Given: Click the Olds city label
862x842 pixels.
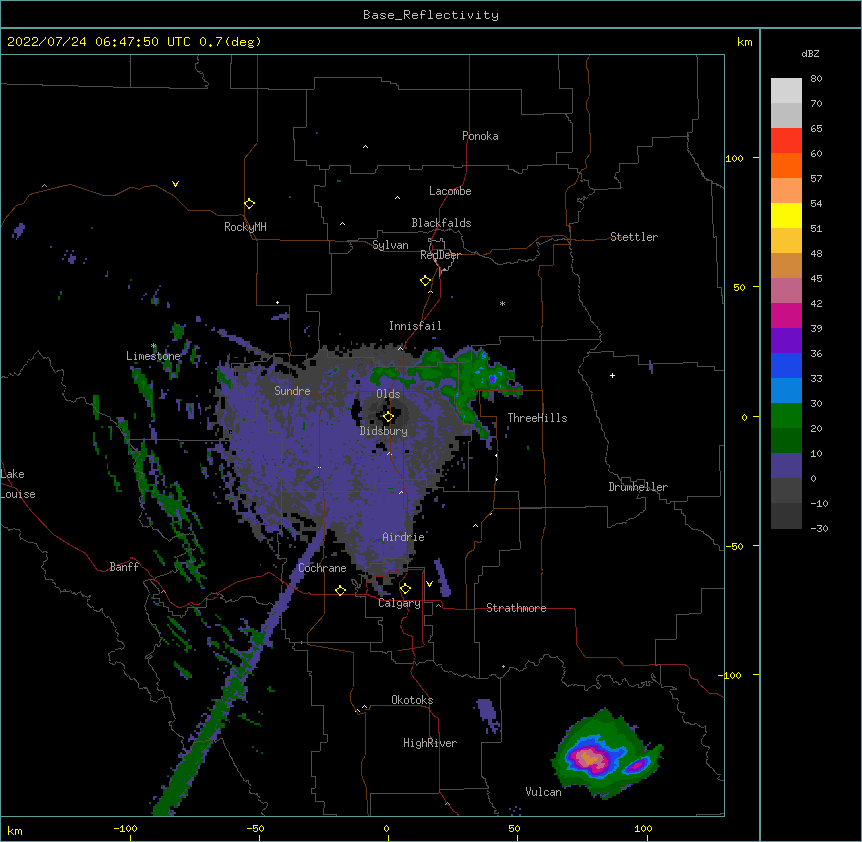Looking at the screenshot, I should [388, 394].
